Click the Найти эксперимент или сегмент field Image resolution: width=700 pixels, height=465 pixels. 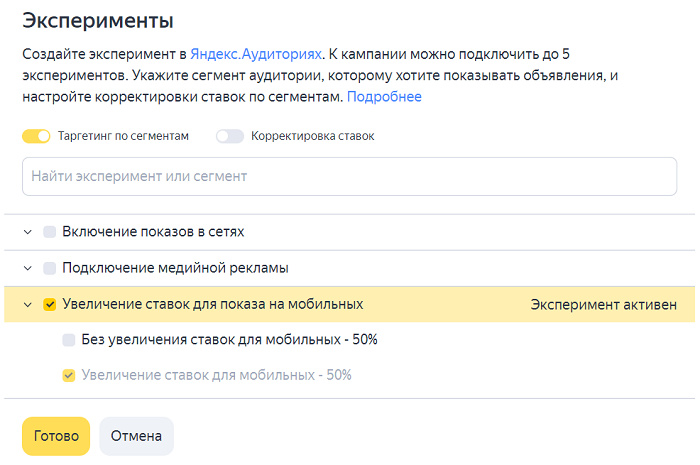pos(350,176)
